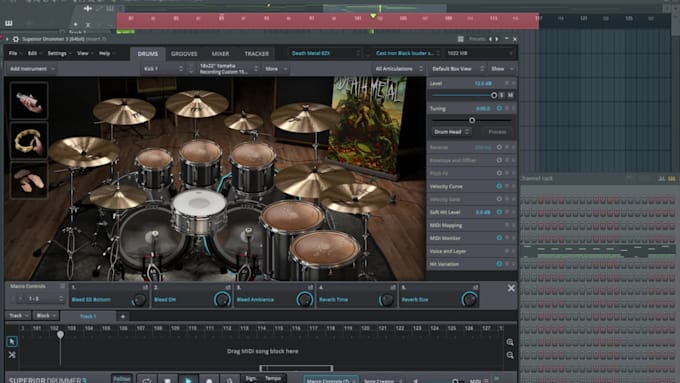This screenshot has width=680, height=383.
Task: Add a new song track with plus
Action: [x=123, y=316]
